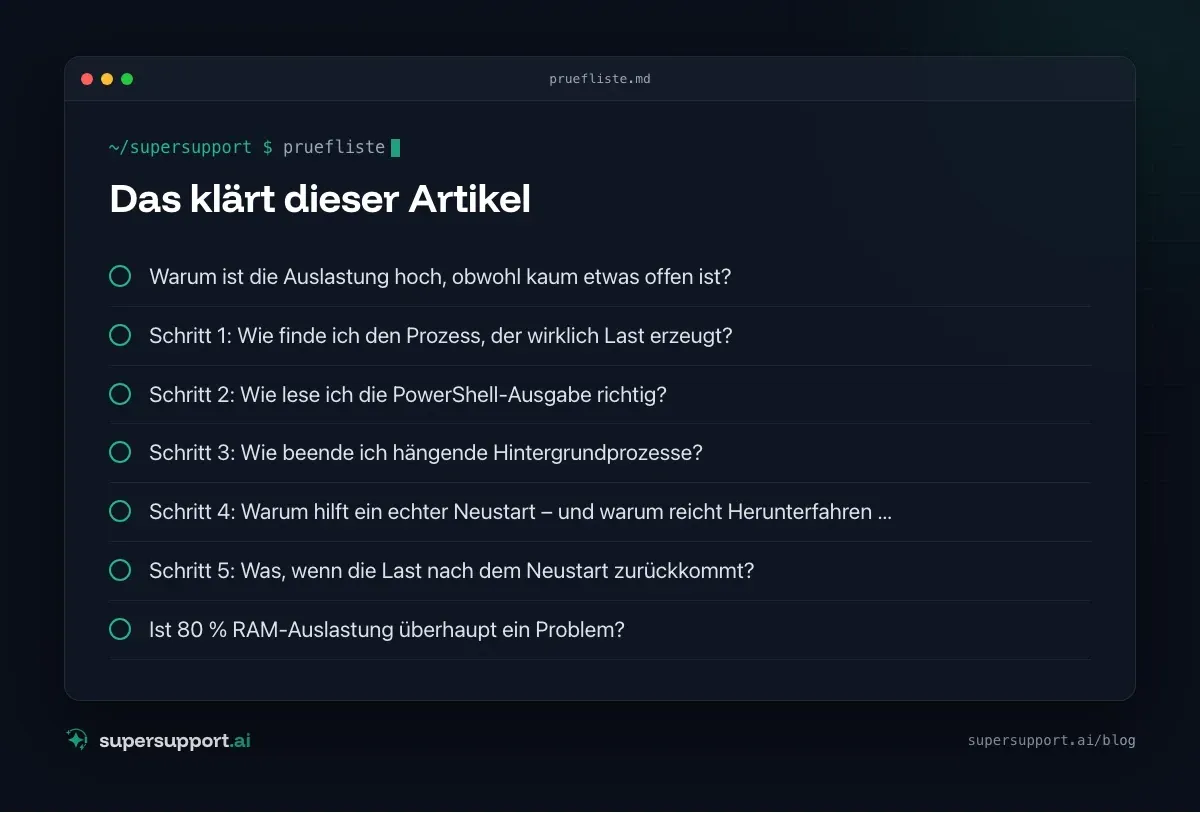Screen dimensions: 1200x813
Task: Open 'Schritt 2: Wie lese ich die PowerShell-Ausgabe richtig?'
Action: coord(408,394)
